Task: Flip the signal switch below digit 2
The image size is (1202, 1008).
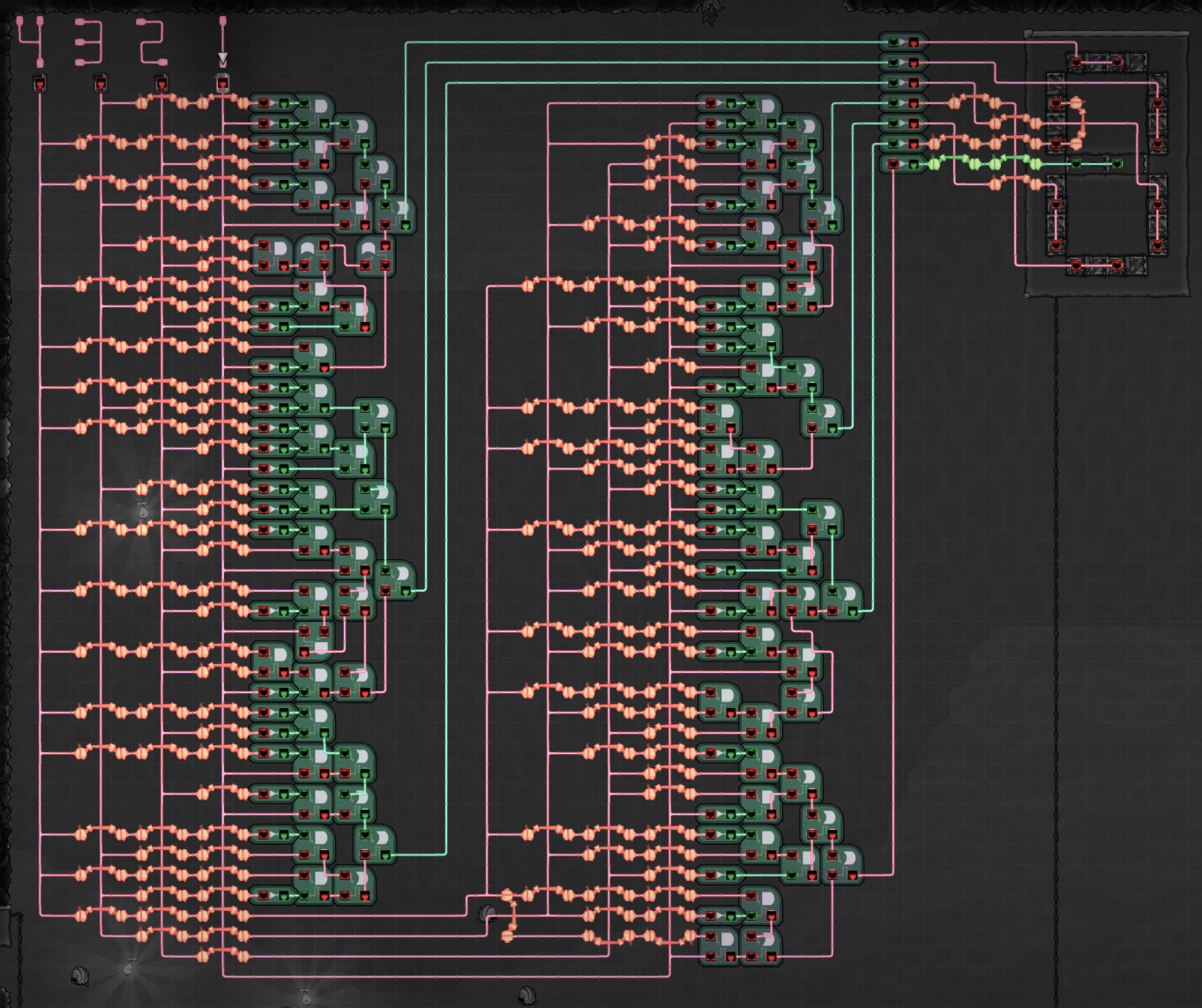Action: point(161,84)
